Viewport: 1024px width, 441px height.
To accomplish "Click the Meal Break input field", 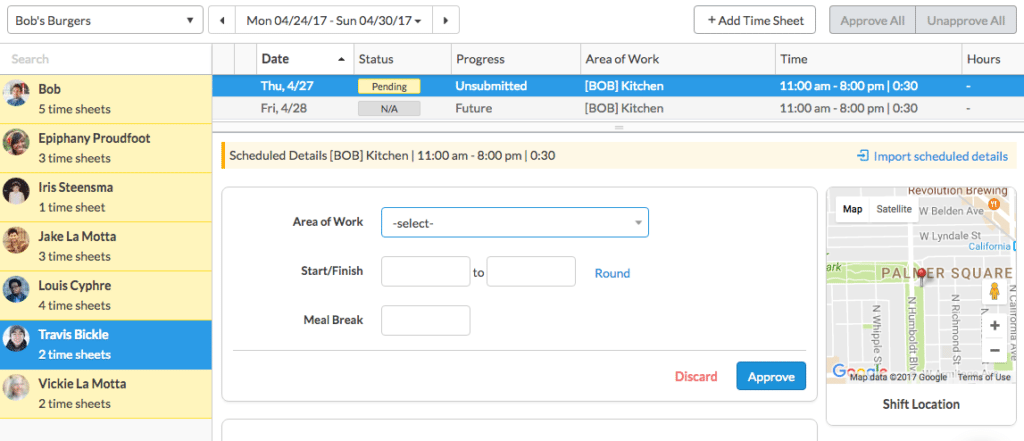I will pos(426,320).
